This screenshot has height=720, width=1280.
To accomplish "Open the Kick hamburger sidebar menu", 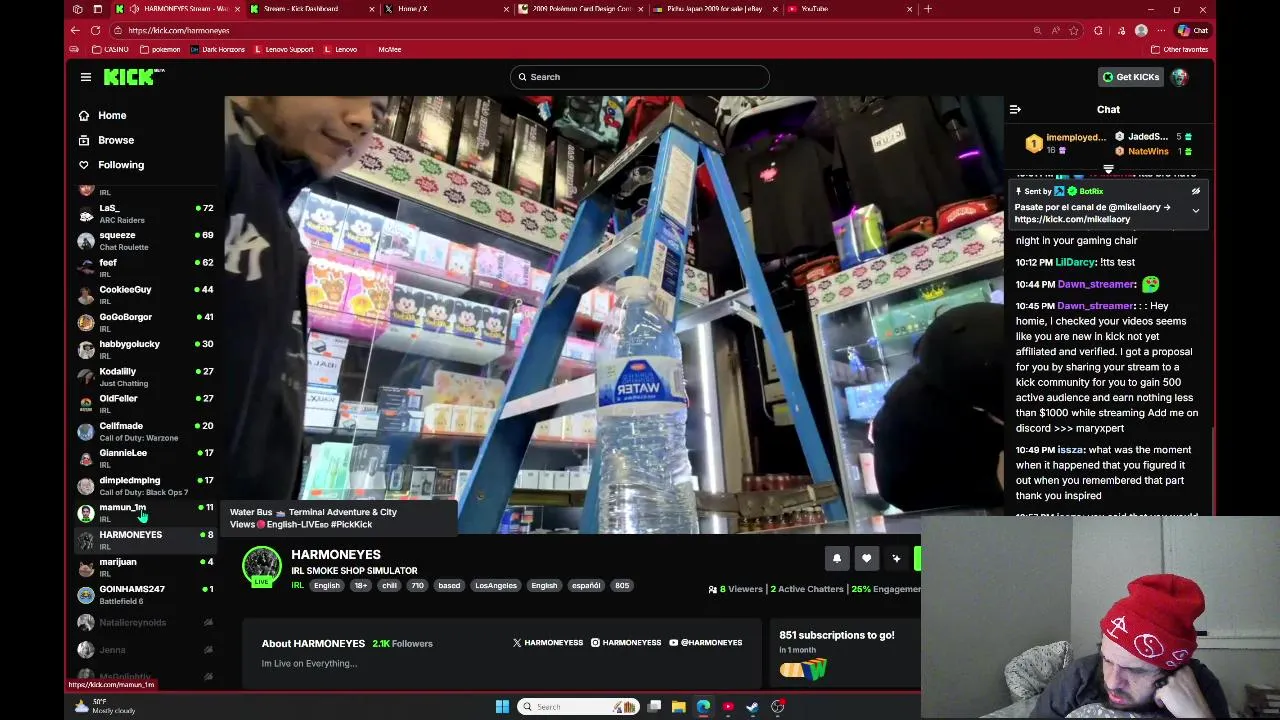I will tap(86, 77).
